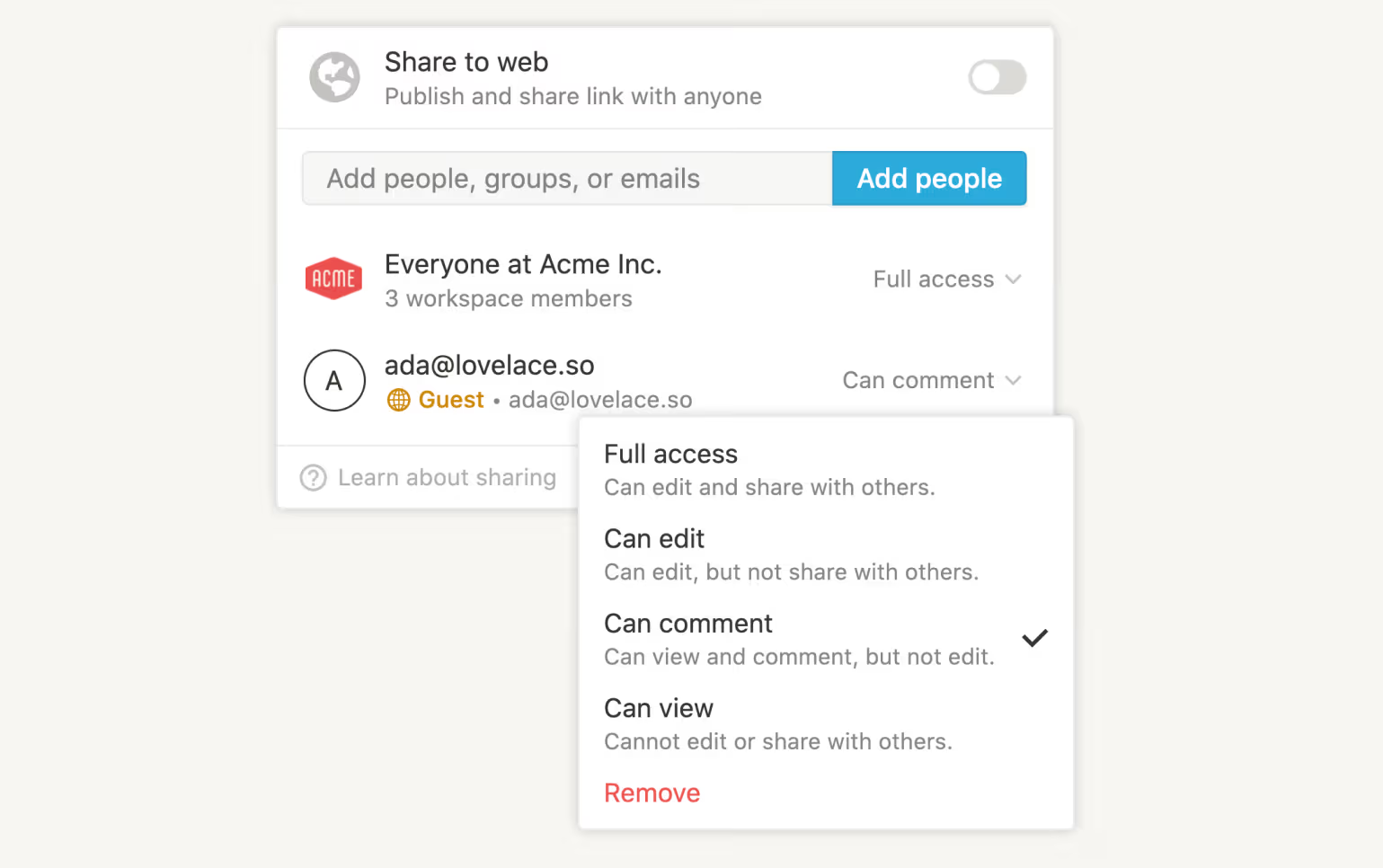
Task: Click the globe icon beside Share to web
Action: (334, 77)
